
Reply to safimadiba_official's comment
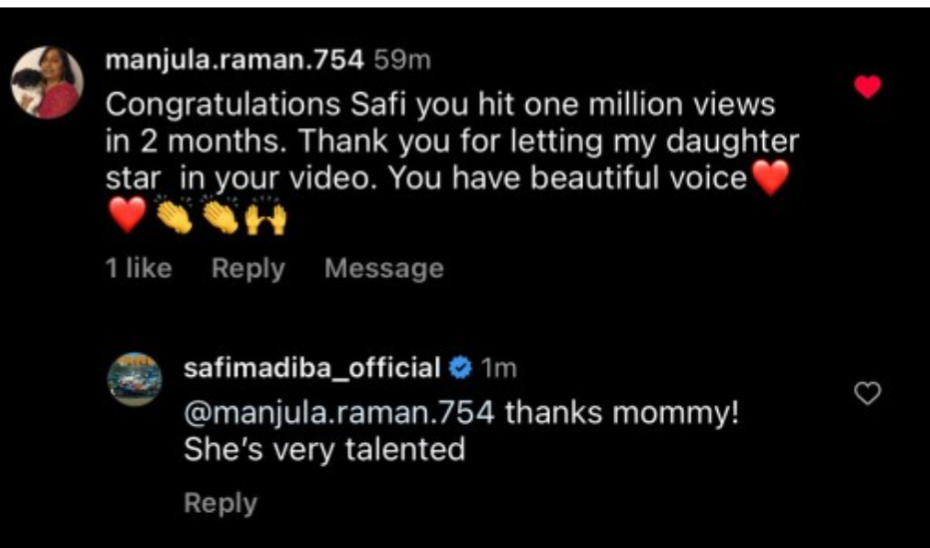220,504
